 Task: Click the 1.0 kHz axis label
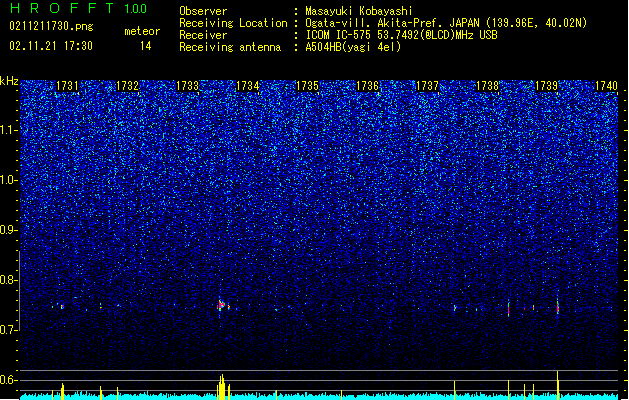pyautogui.click(x=8, y=180)
